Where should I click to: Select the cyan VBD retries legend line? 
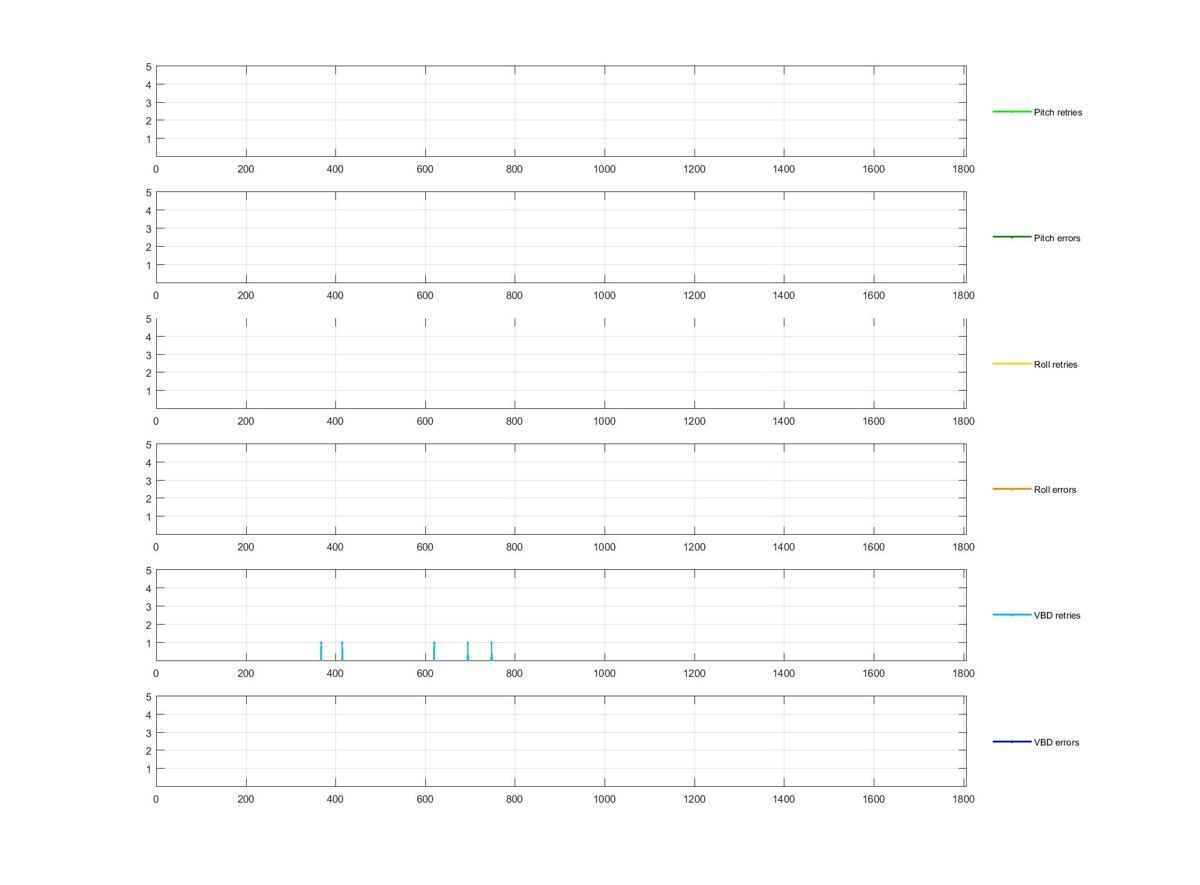click(x=1011, y=615)
